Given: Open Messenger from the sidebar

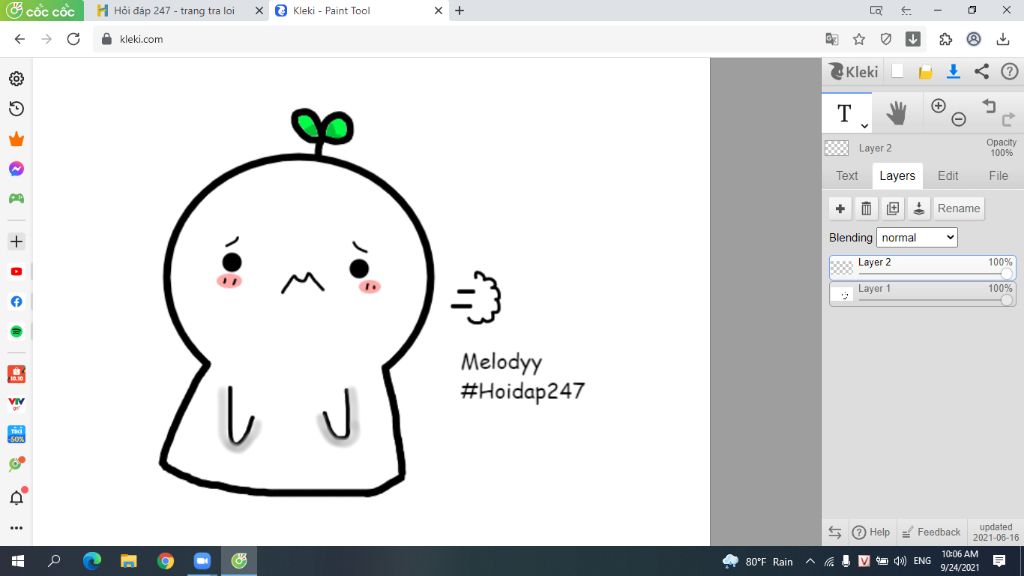Looking at the screenshot, I should (x=16, y=168).
